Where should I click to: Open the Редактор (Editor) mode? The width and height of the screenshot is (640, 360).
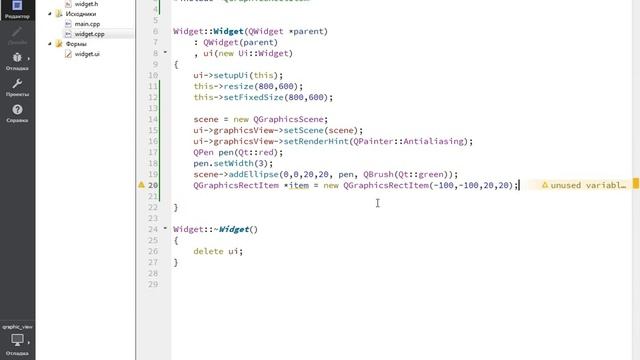(x=17, y=10)
